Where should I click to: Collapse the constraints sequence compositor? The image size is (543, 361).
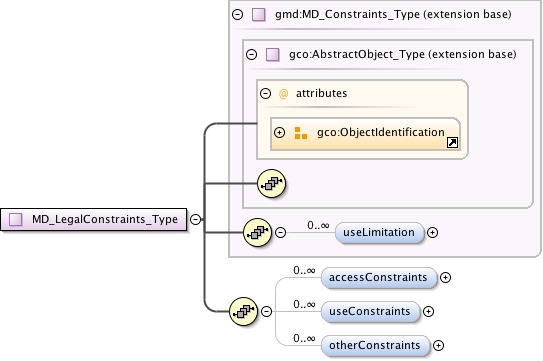266,311
